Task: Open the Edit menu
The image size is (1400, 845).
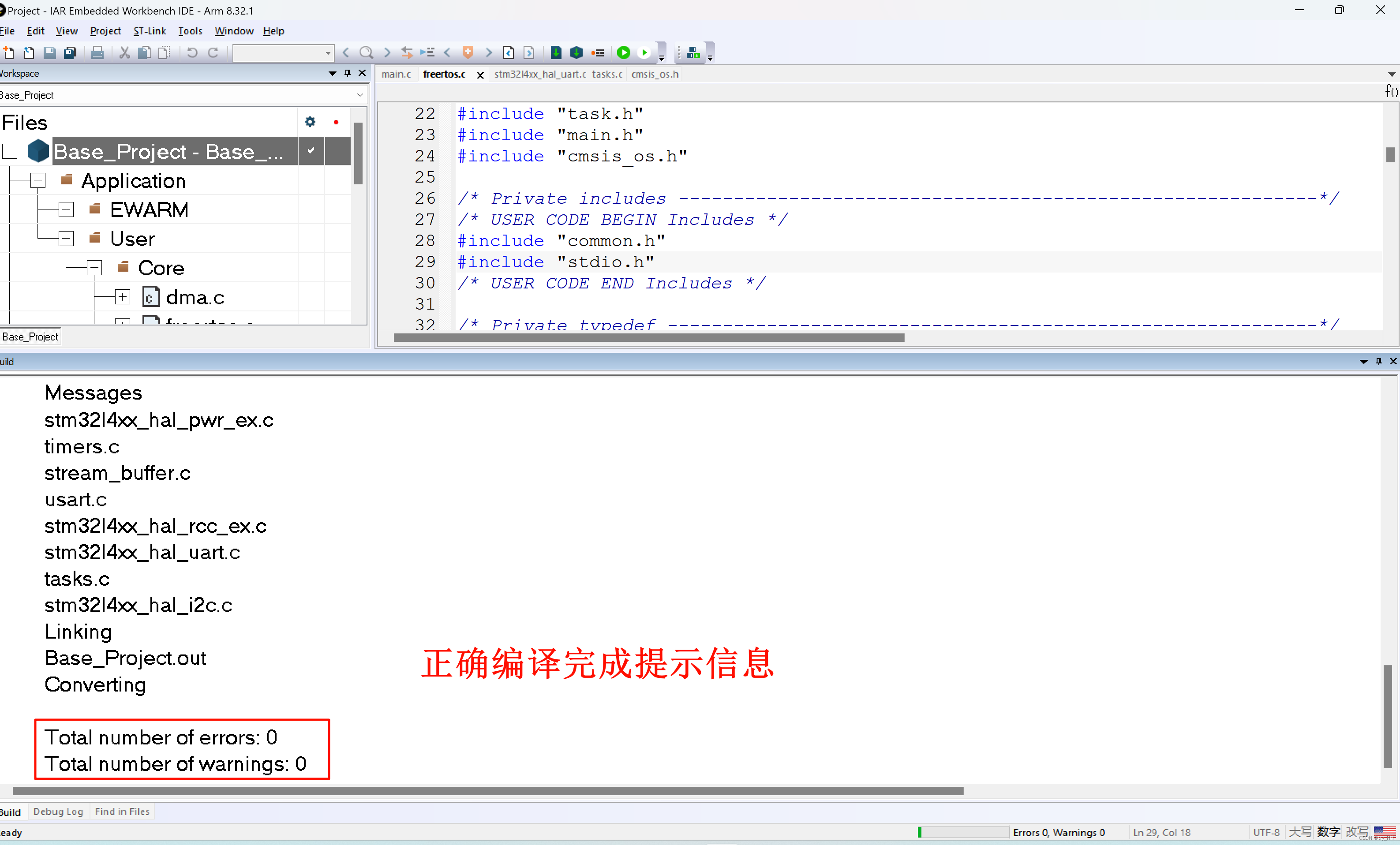Action: click(x=35, y=31)
